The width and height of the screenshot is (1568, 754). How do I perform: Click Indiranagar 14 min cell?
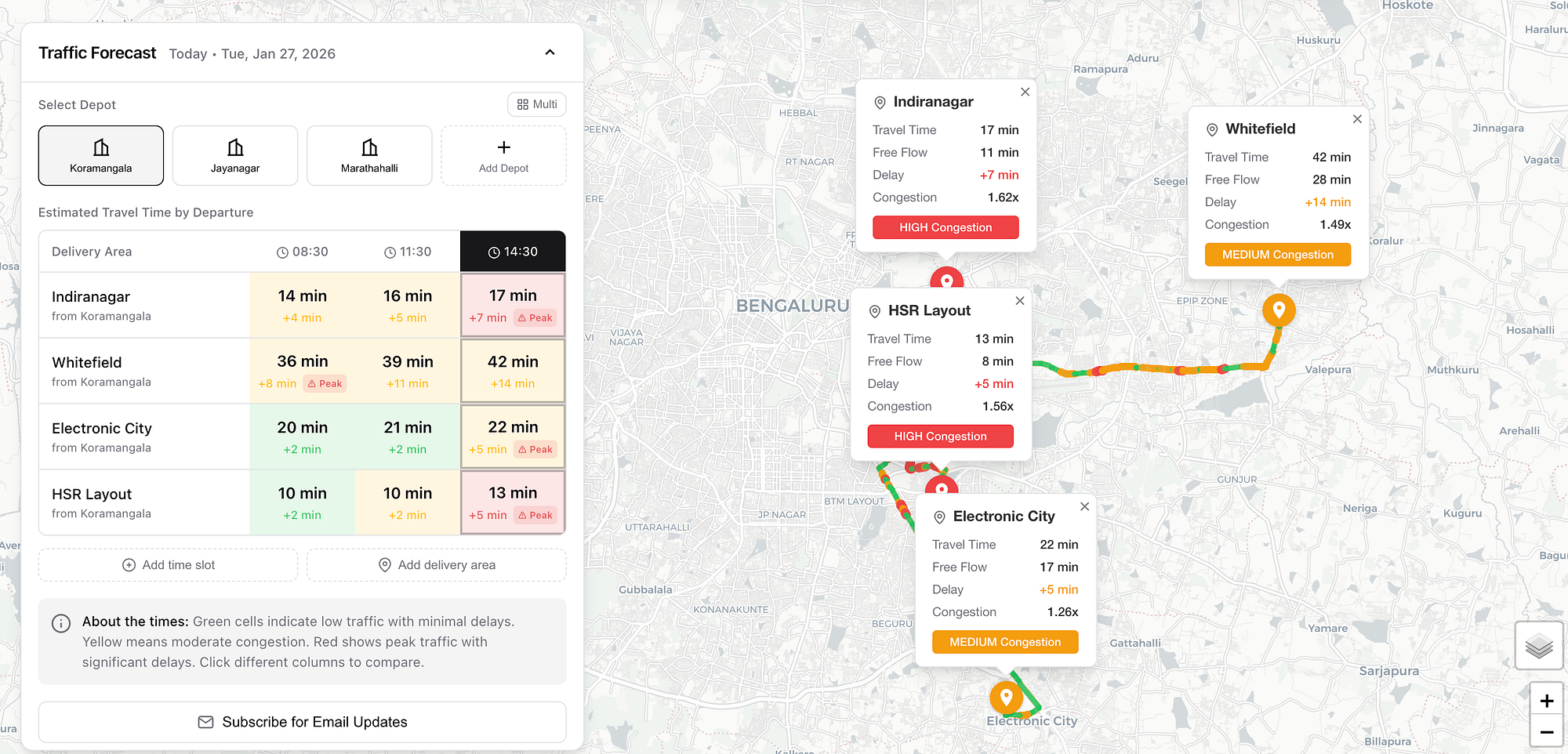[303, 305]
